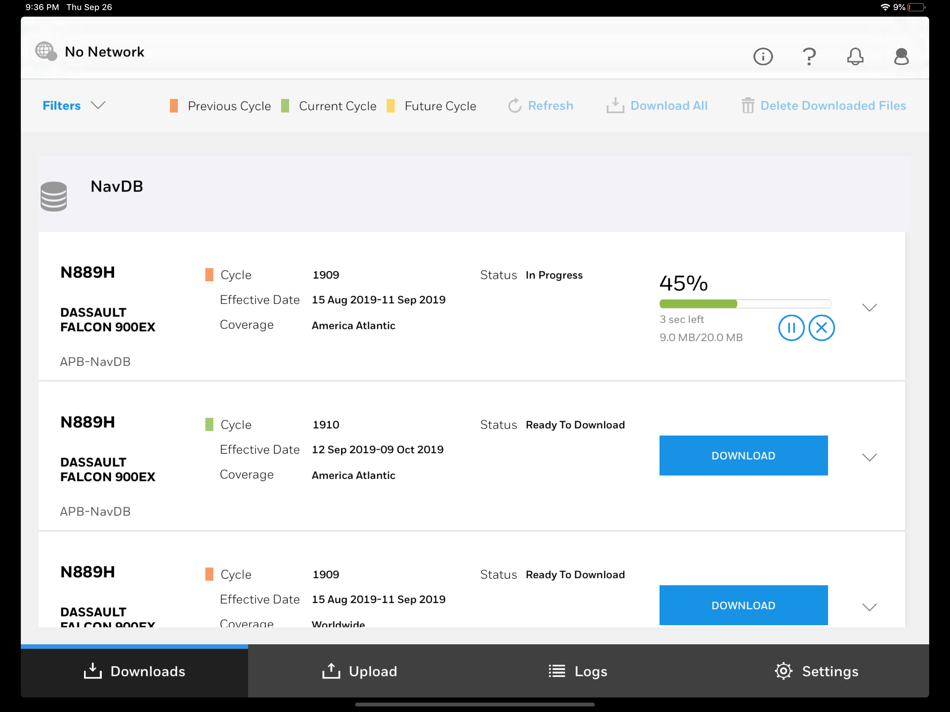Image resolution: width=950 pixels, height=712 pixels.
Task: Click the yellow Future Cycle swatch
Action: tap(391, 106)
